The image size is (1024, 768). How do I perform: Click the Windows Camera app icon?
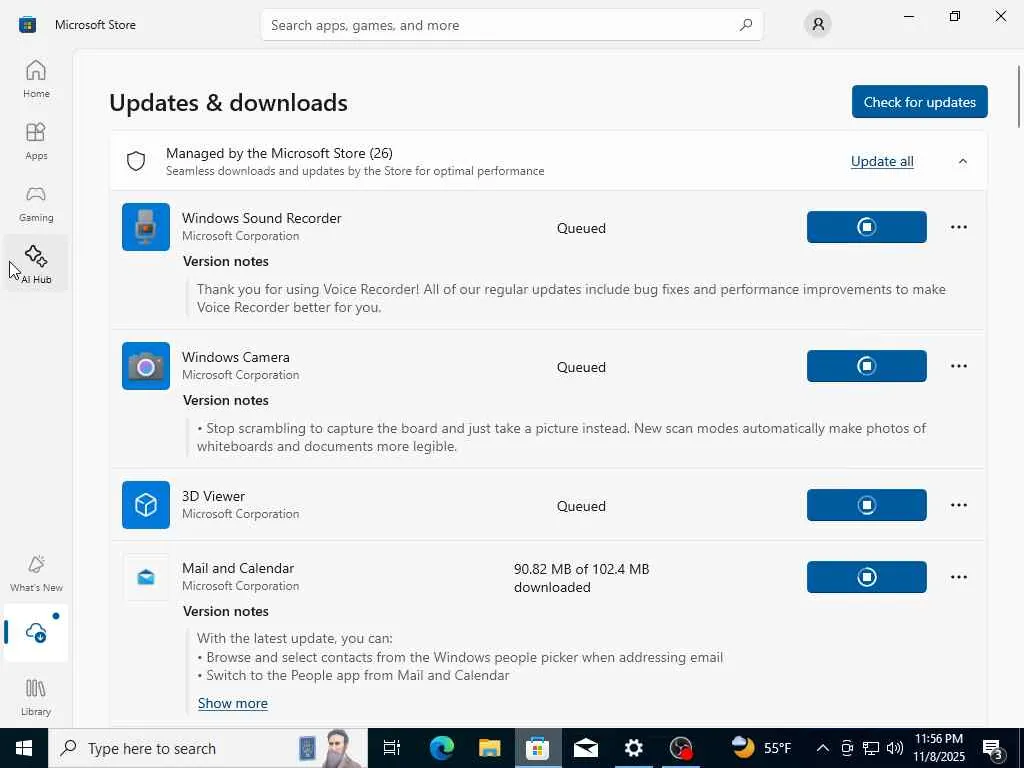click(146, 366)
